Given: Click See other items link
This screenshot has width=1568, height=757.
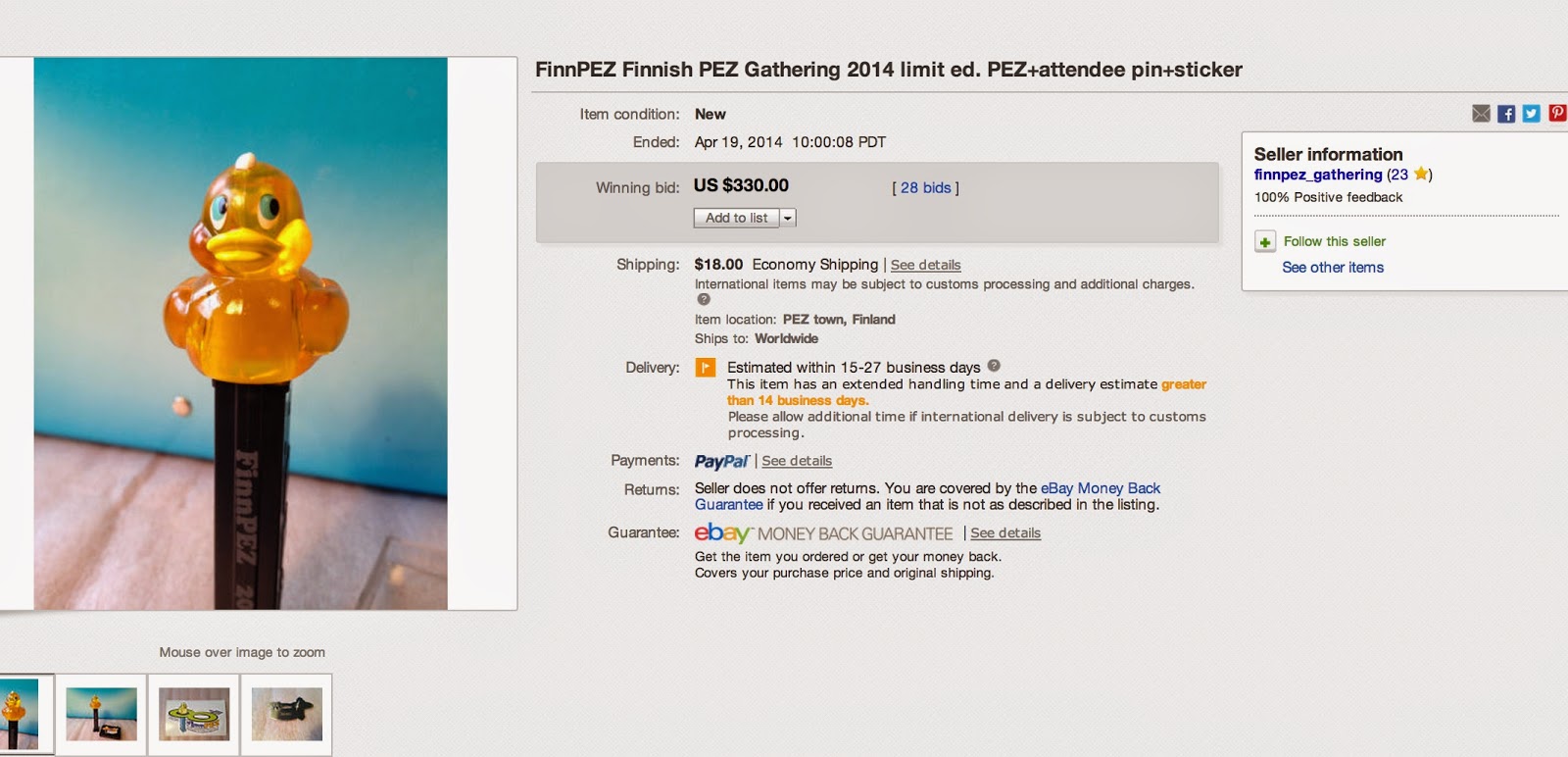Looking at the screenshot, I should coord(1333,268).
